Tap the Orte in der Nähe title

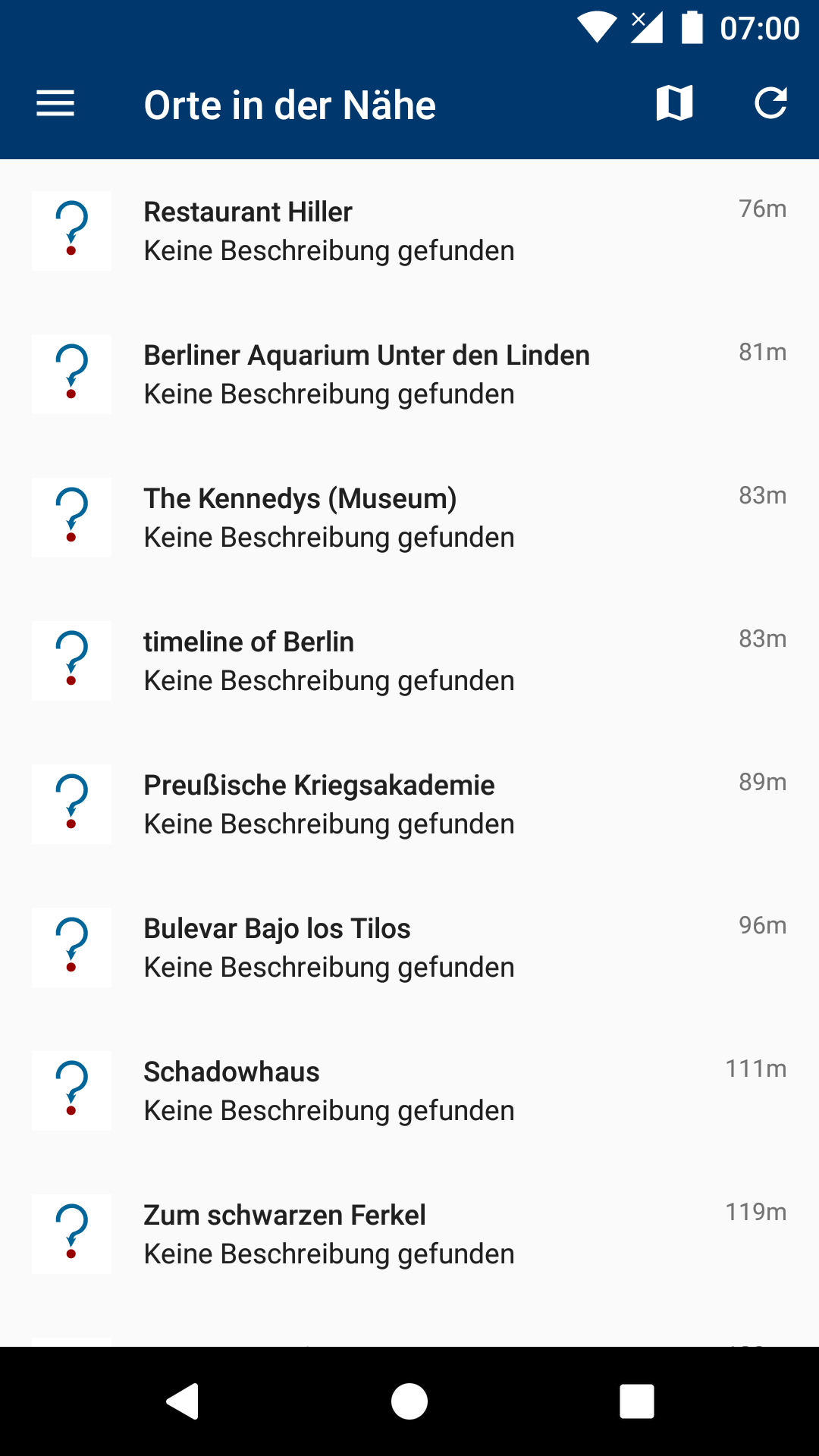coord(290,105)
